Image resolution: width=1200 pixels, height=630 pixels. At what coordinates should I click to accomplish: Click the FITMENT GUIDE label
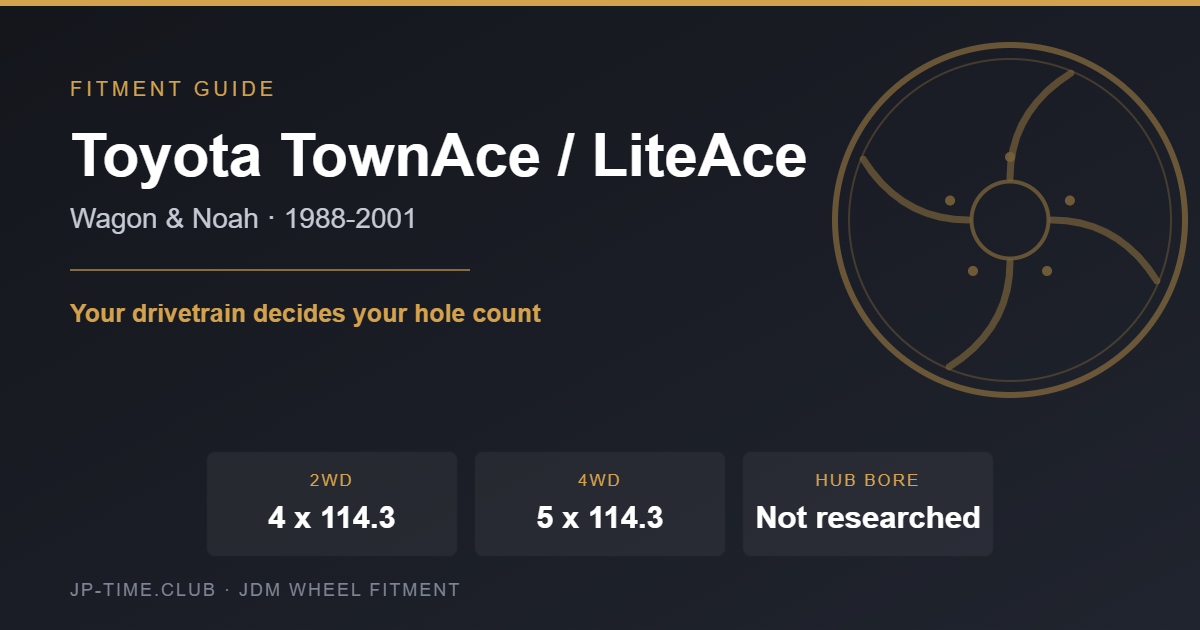172,89
